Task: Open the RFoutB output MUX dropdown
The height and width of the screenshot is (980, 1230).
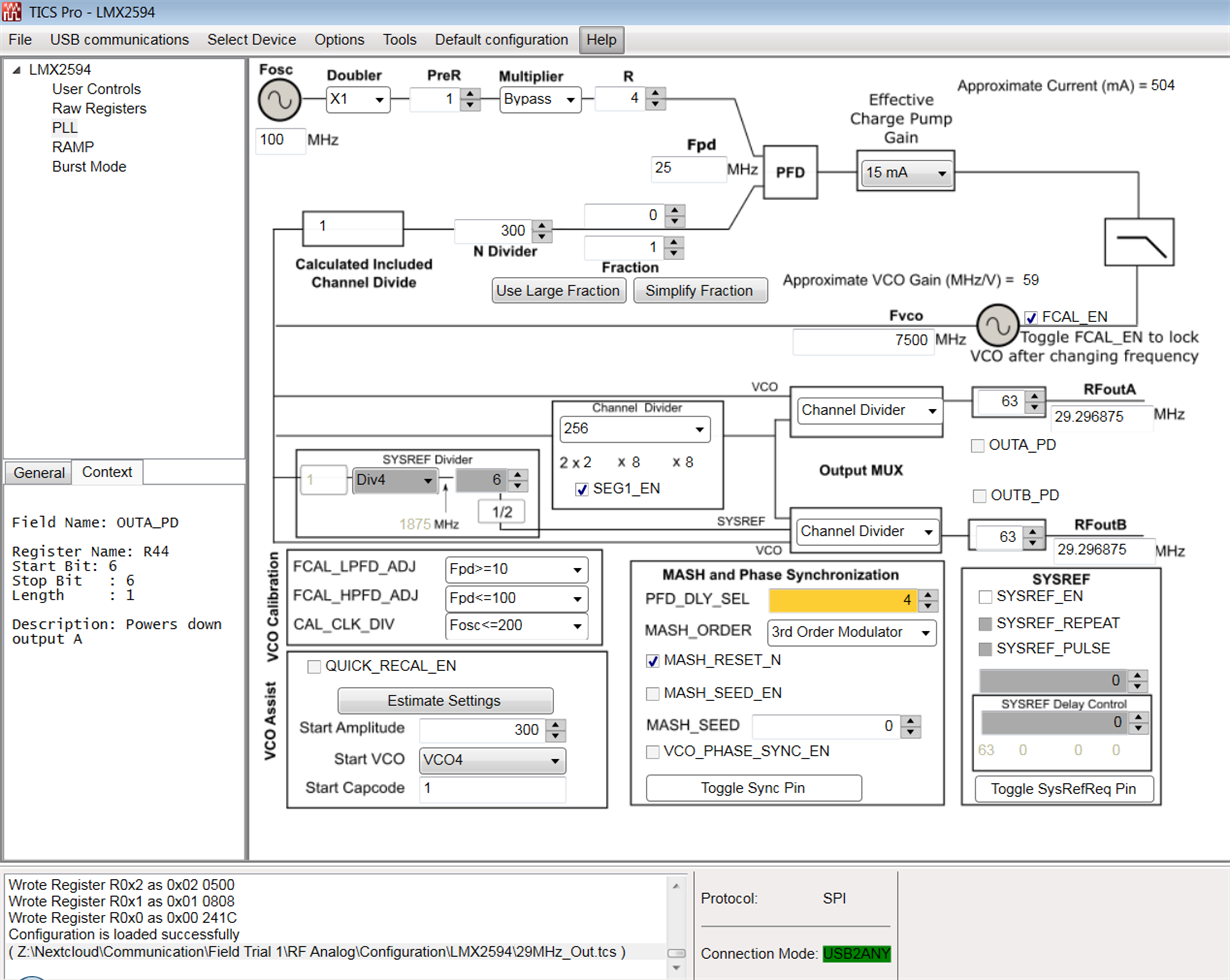Action: click(x=867, y=531)
